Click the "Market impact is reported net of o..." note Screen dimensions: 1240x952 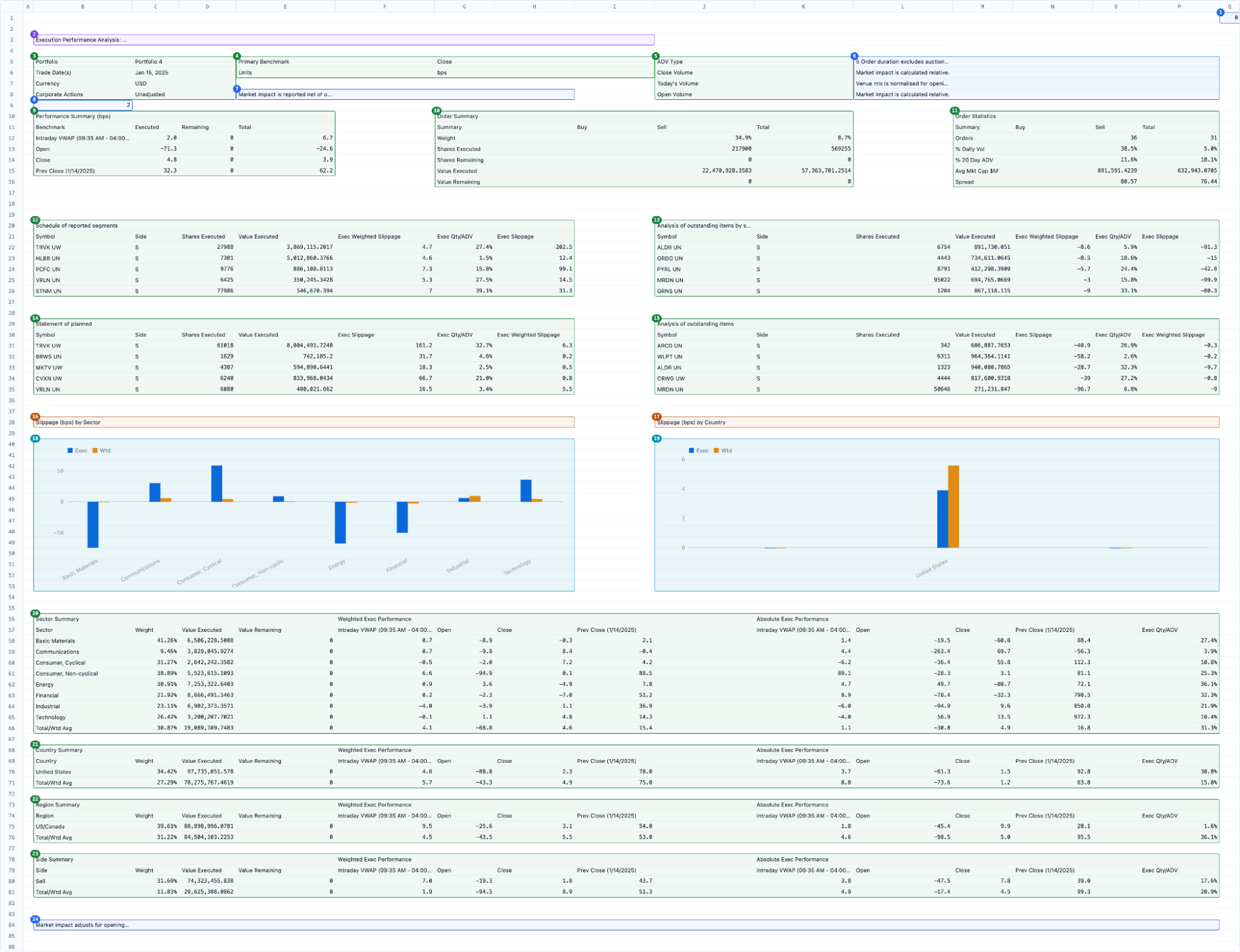[x=405, y=94]
